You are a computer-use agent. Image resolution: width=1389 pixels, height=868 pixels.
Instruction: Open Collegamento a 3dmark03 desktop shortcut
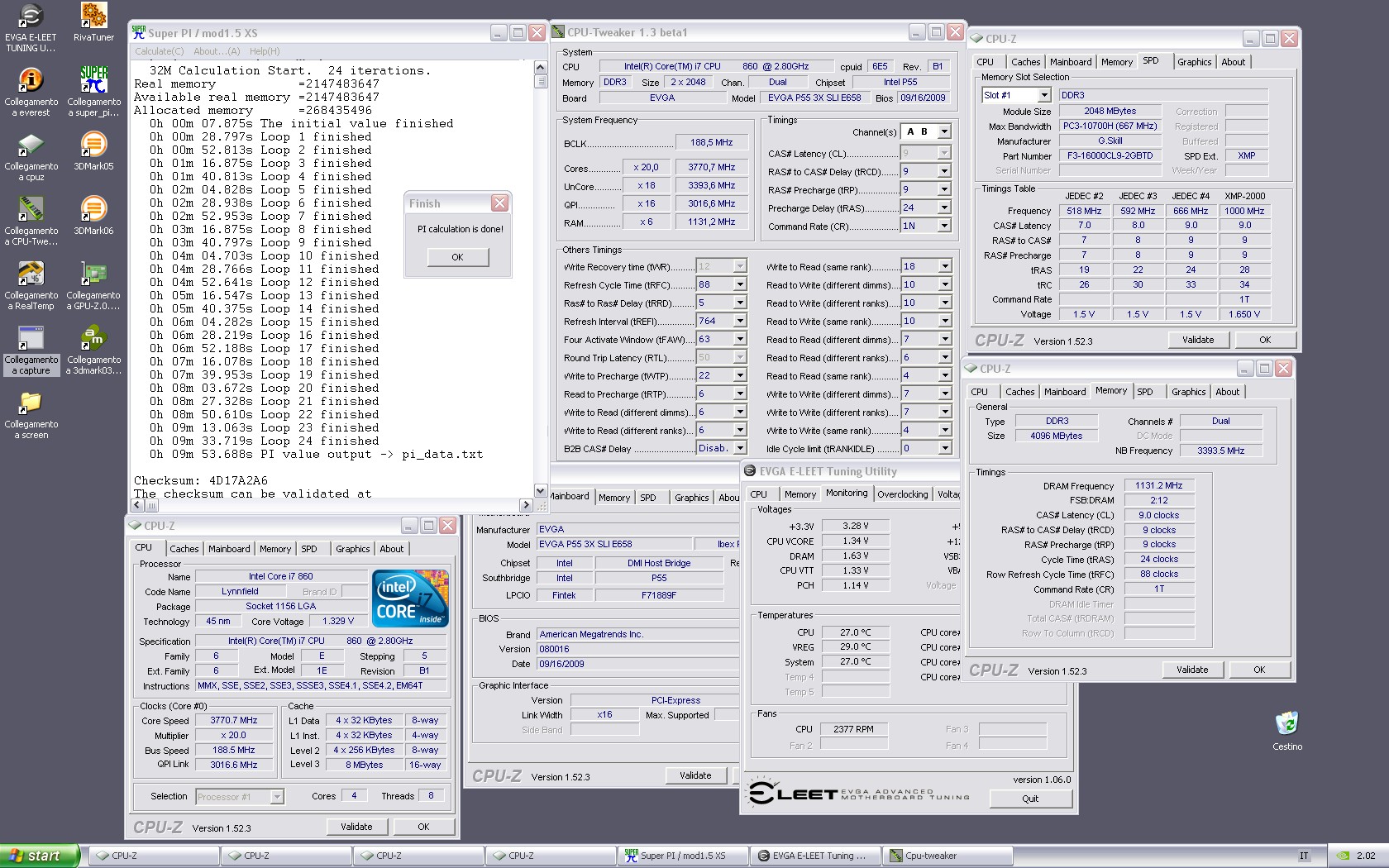93,350
